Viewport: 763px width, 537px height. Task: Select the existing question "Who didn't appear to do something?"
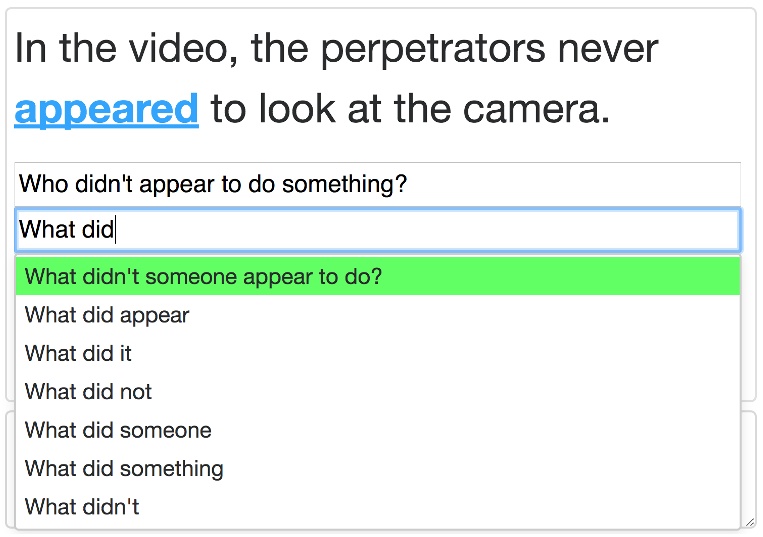point(213,184)
